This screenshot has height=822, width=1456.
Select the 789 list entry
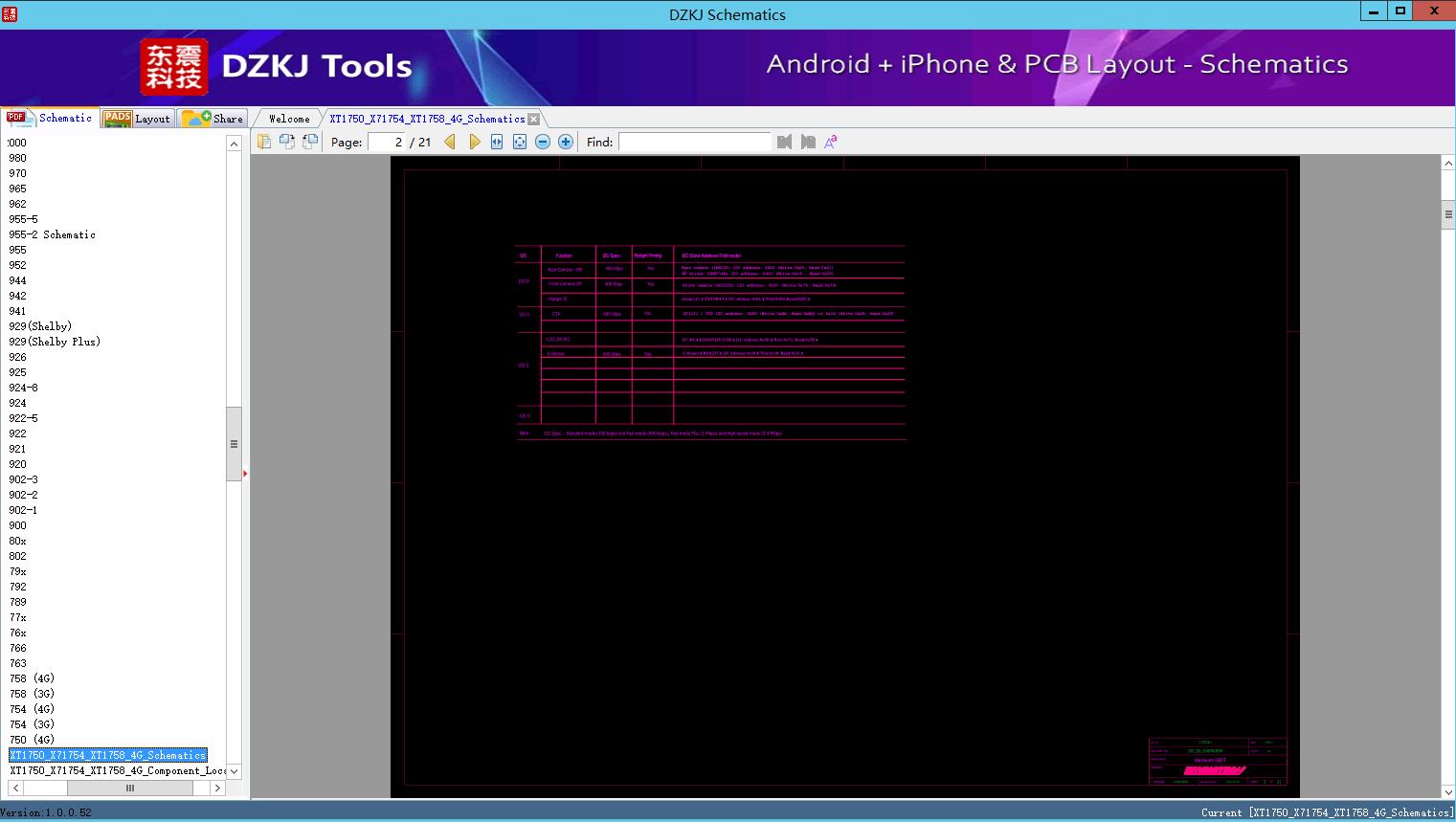pyautogui.click(x=18, y=602)
